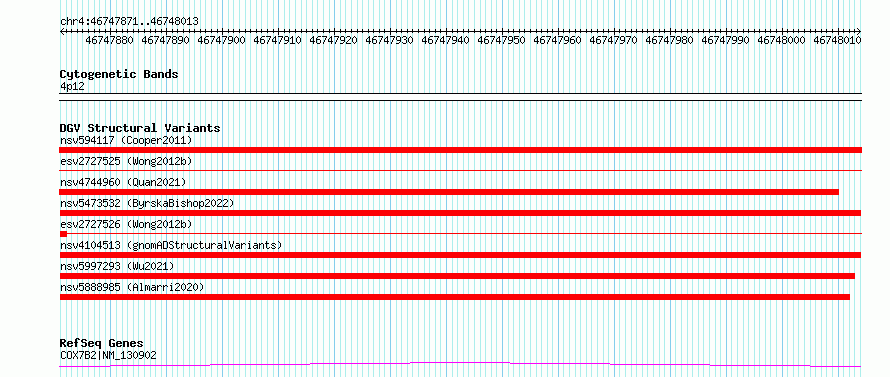Click ruler position 46747920

(x=333, y=40)
